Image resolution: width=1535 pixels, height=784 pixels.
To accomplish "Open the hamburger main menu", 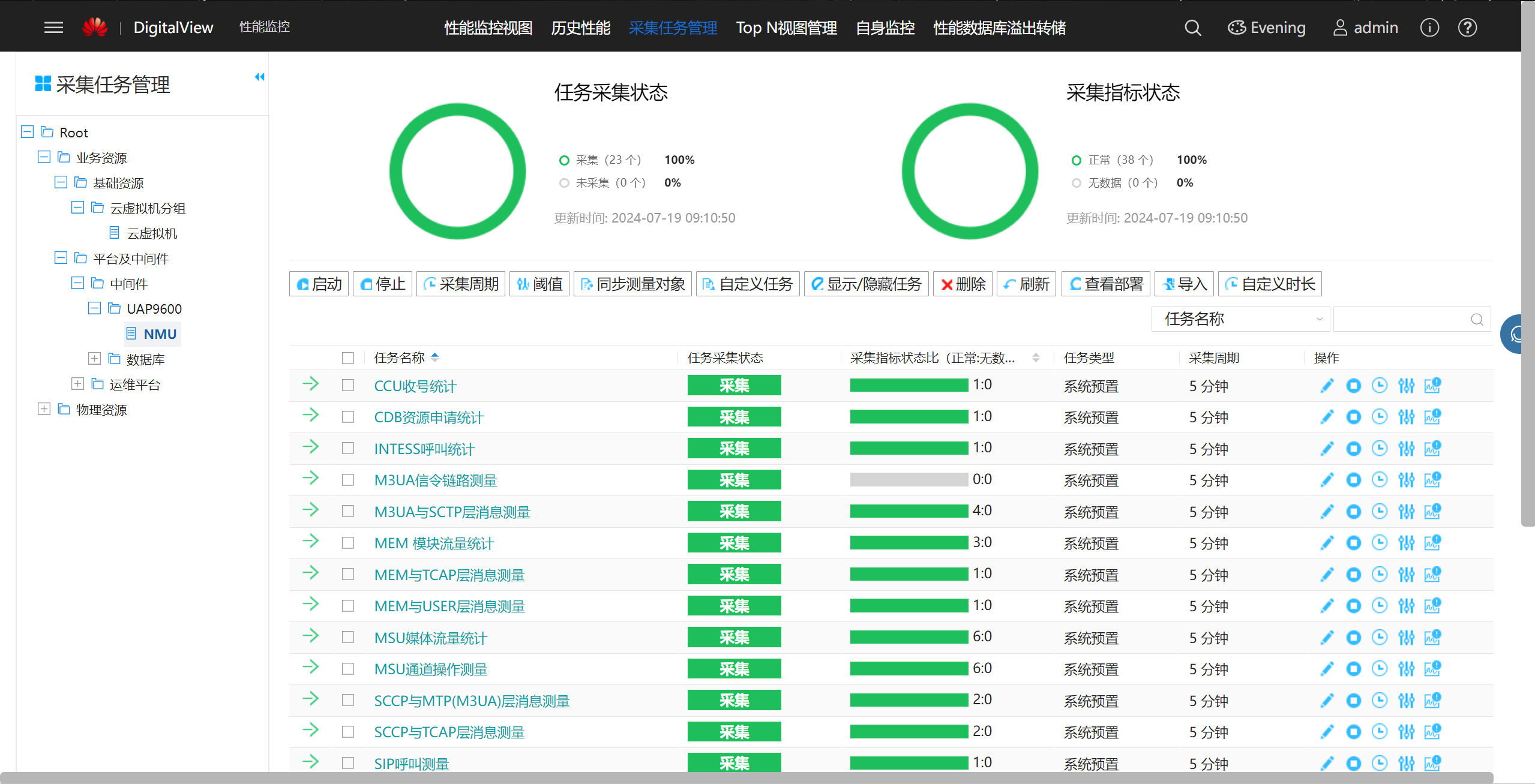I will click(x=53, y=28).
